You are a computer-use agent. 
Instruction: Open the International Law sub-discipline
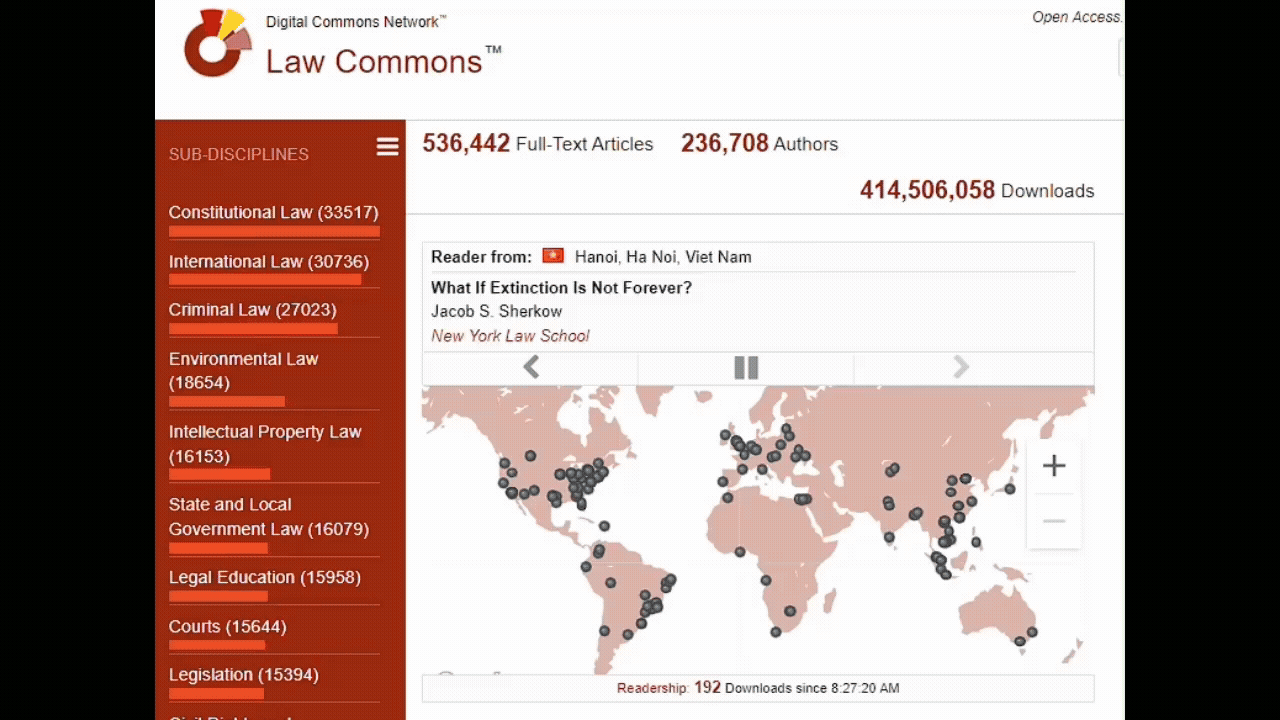267,261
